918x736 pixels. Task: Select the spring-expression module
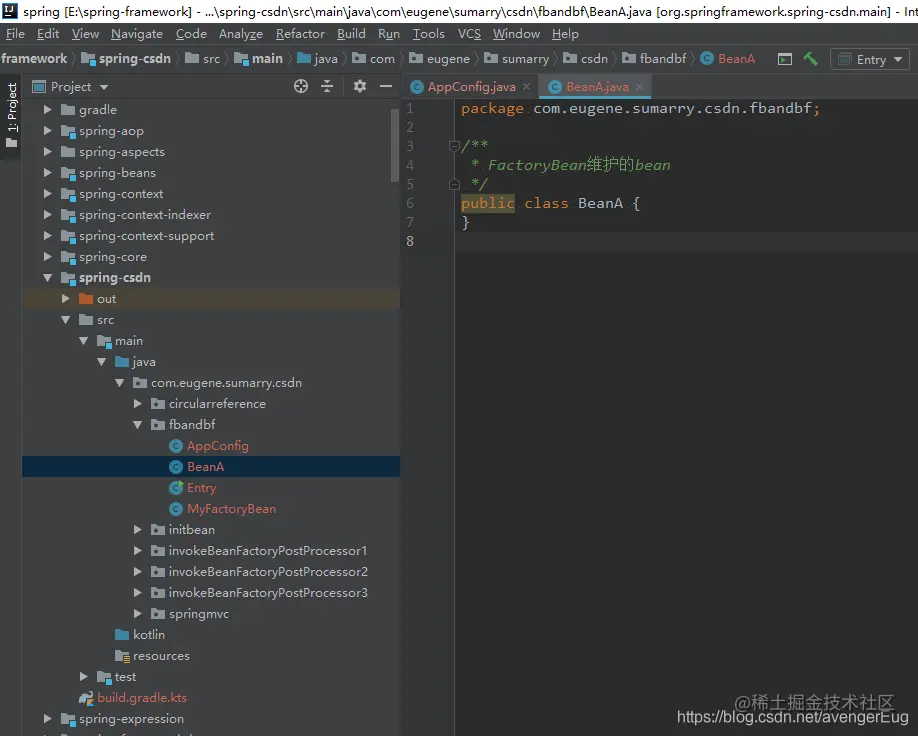pos(131,719)
